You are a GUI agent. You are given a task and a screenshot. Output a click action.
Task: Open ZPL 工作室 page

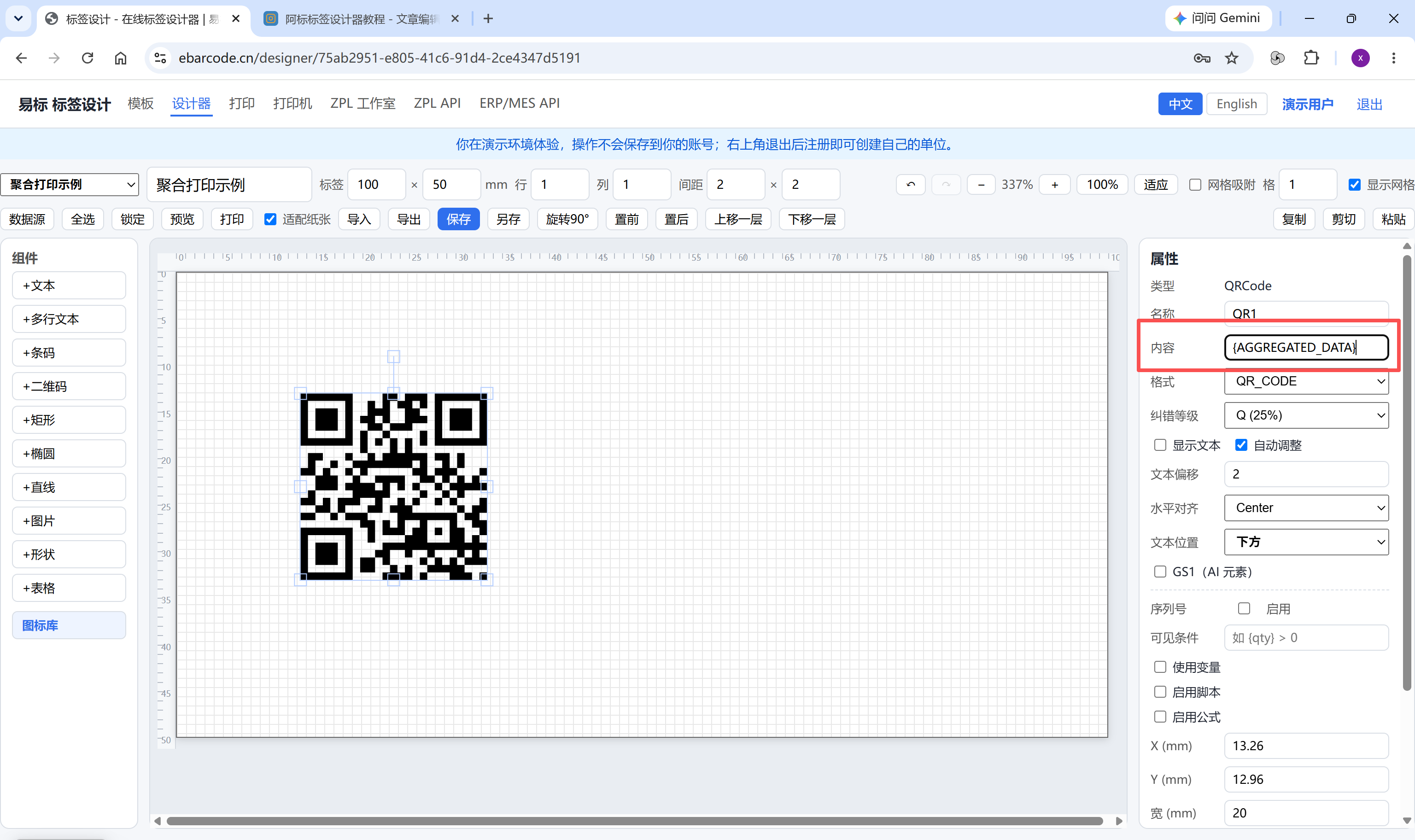pos(363,104)
